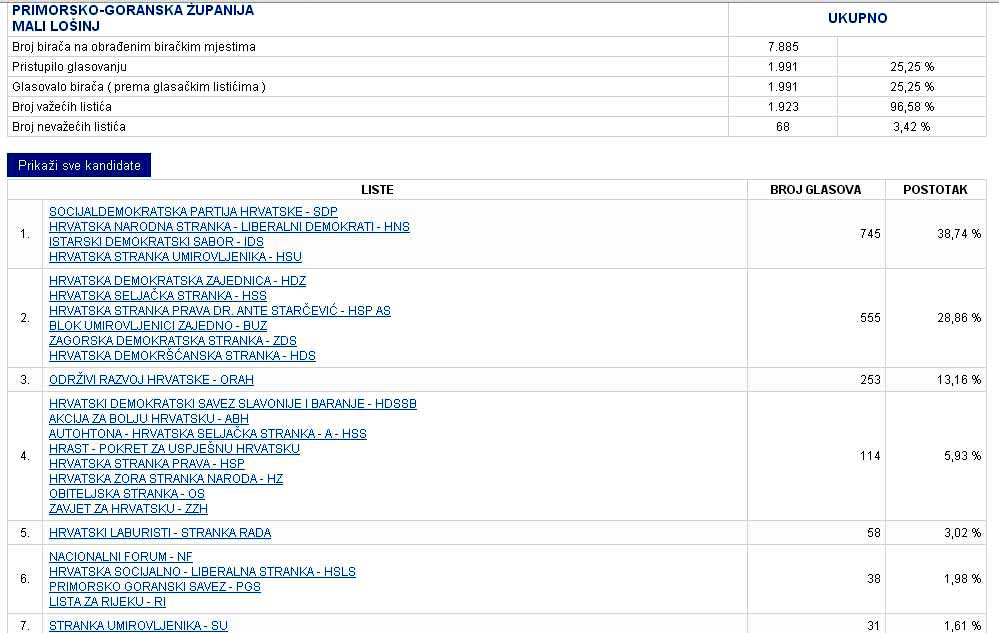This screenshot has width=999, height=633.
Task: Select the Pristupilo glasovanju label
Action: point(69,67)
